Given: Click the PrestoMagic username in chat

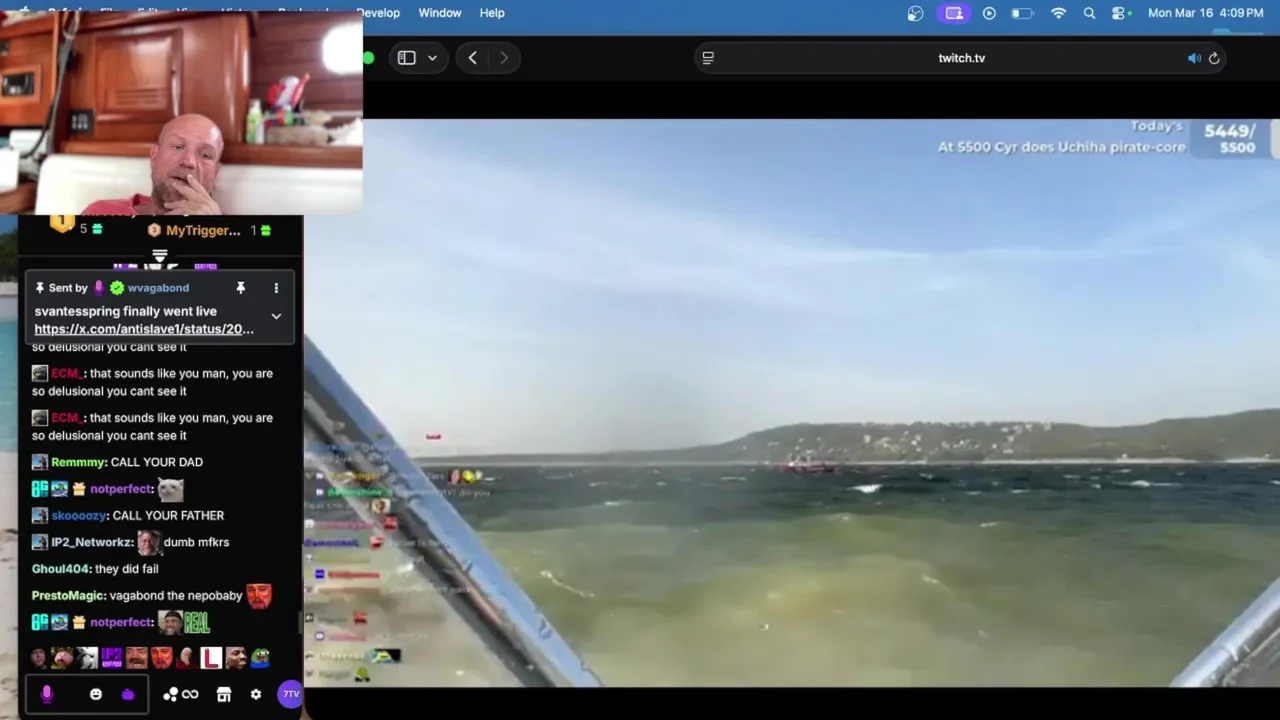Looking at the screenshot, I should point(68,596).
